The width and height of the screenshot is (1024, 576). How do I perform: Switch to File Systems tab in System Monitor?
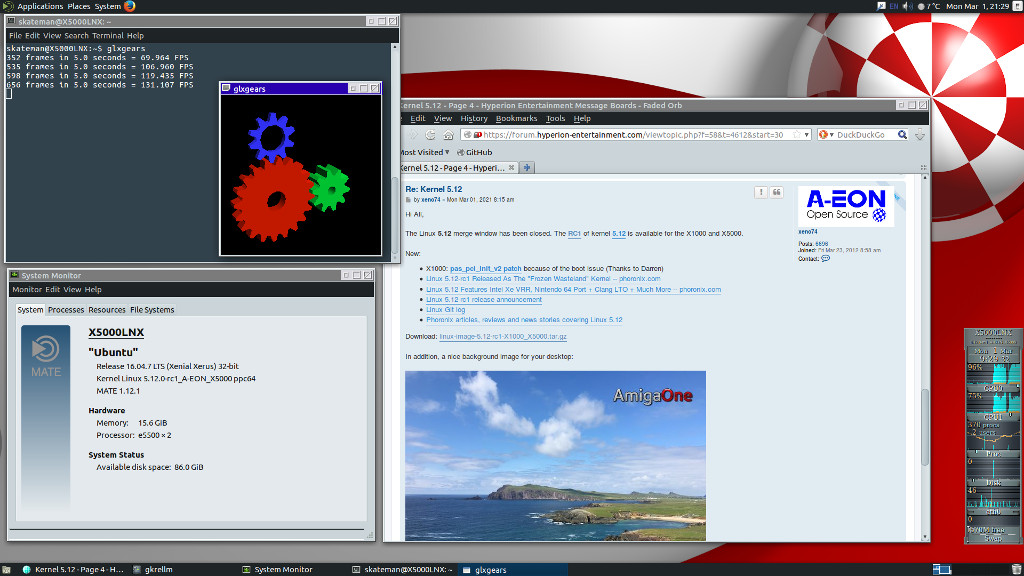coord(152,310)
